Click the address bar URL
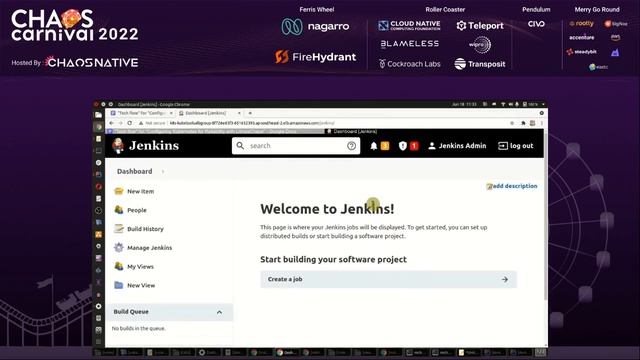The width and height of the screenshot is (640, 360). coord(252,123)
